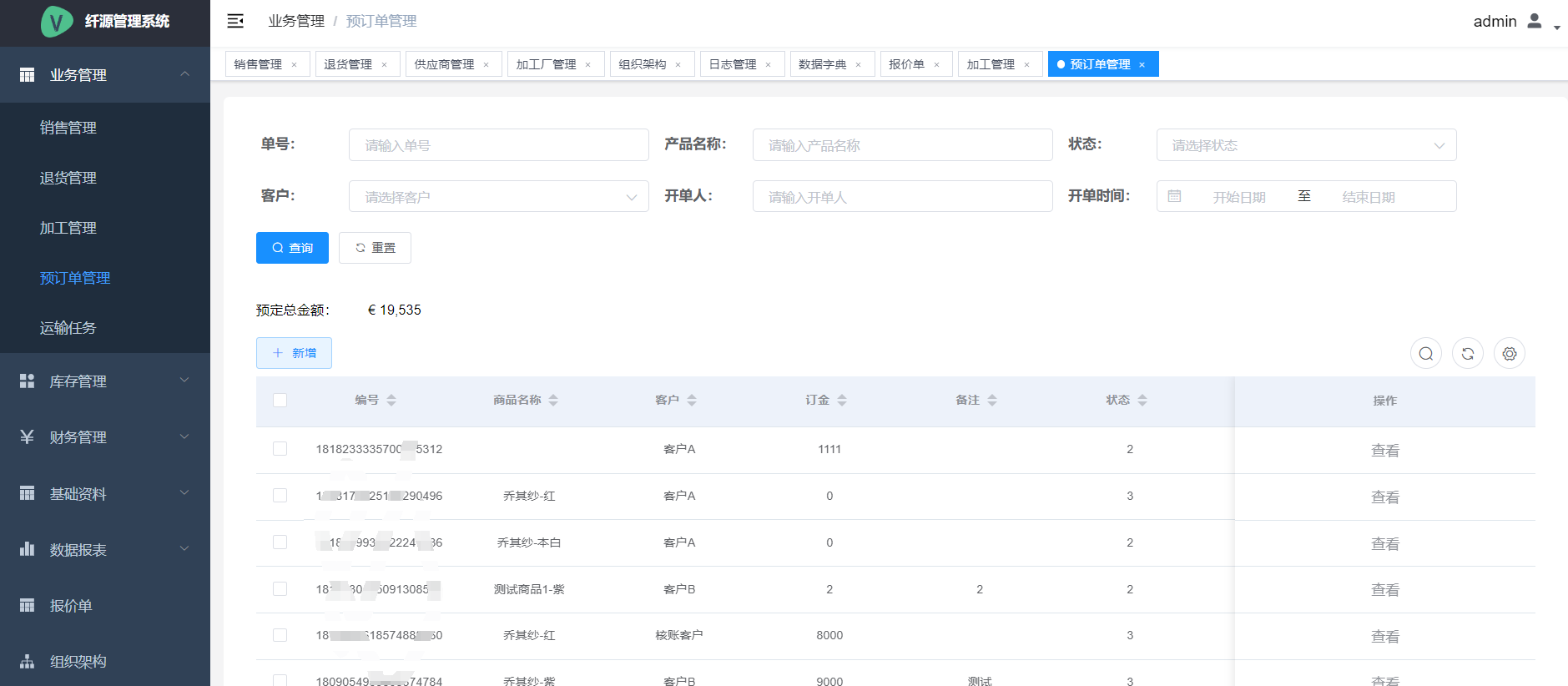
Task: Sort by 编号 column sort icon
Action: click(391, 401)
